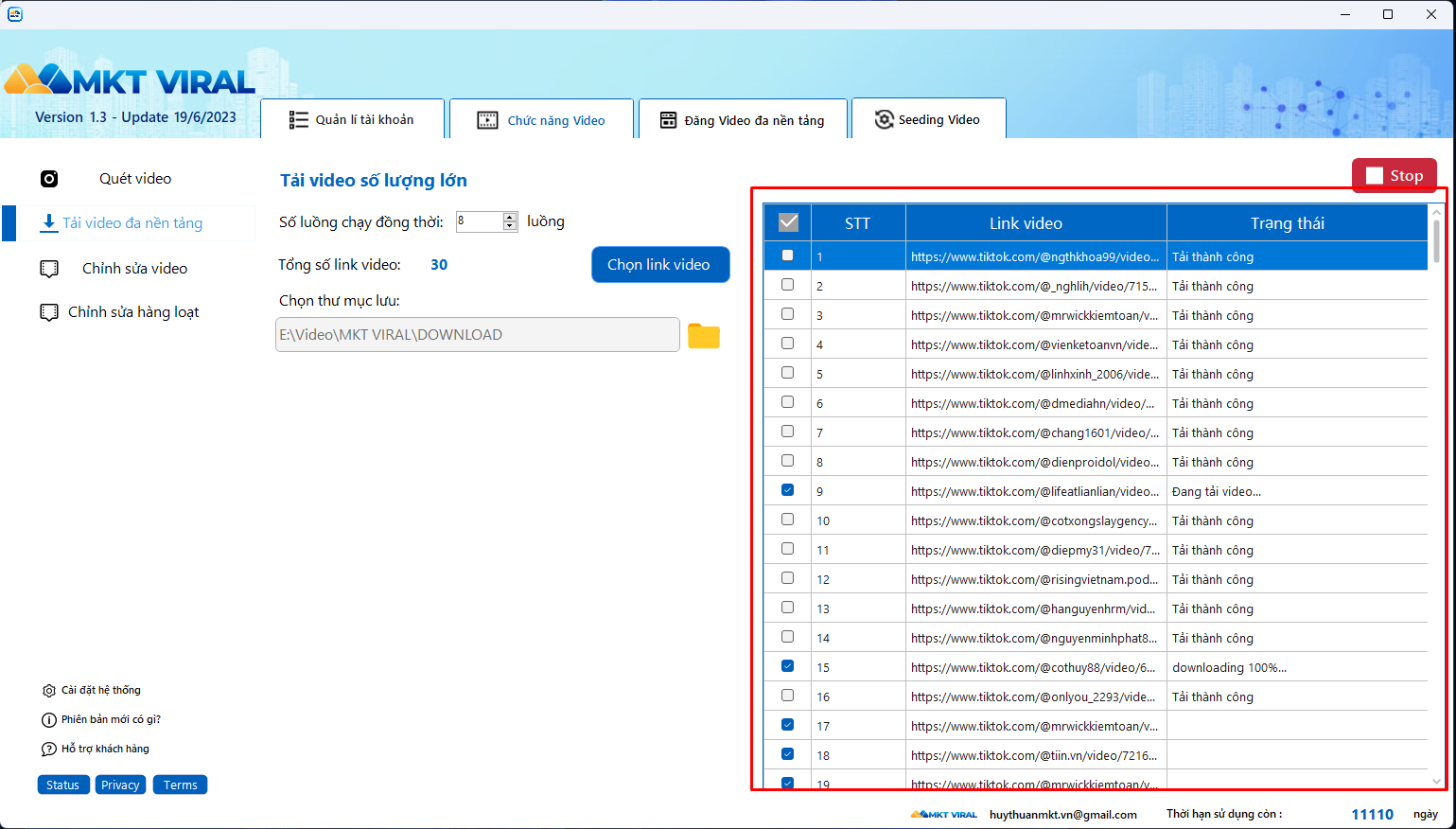Image resolution: width=1456 pixels, height=829 pixels.
Task: Click the huythuanmkt.vn@gmail.com account text
Action: pyautogui.click(x=1063, y=815)
